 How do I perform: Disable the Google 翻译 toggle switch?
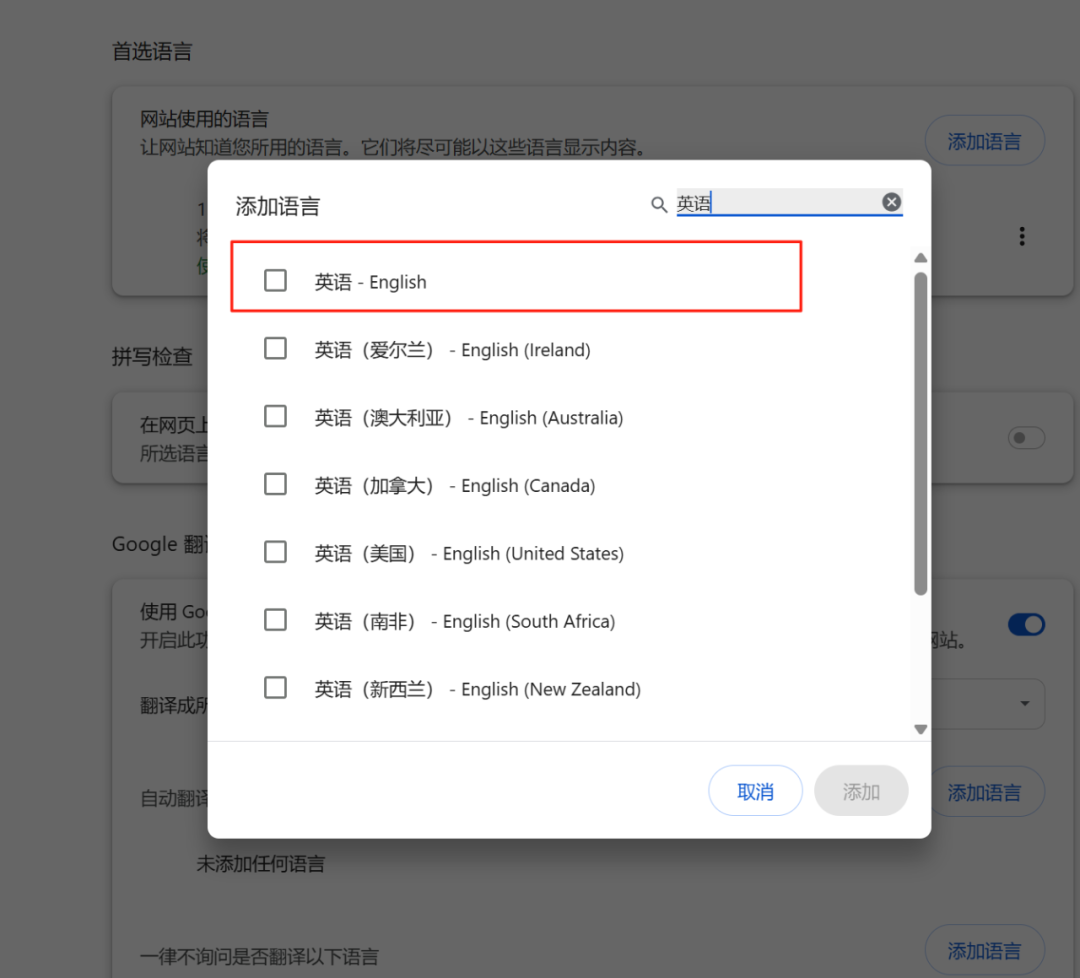(1026, 624)
